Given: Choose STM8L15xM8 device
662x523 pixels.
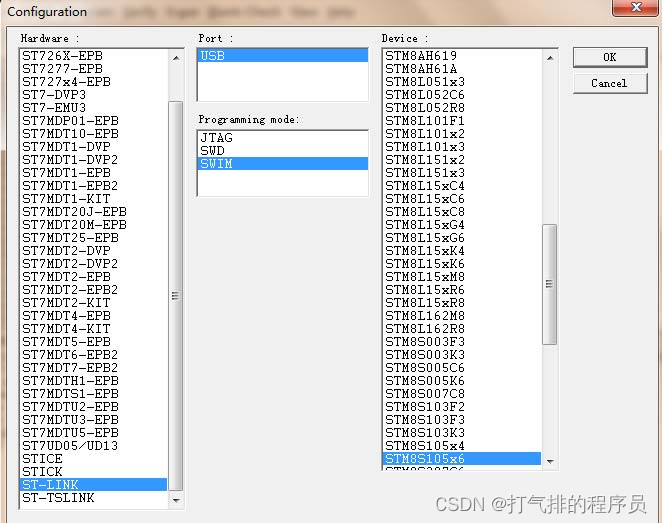Looking at the screenshot, I should [x=462, y=276].
